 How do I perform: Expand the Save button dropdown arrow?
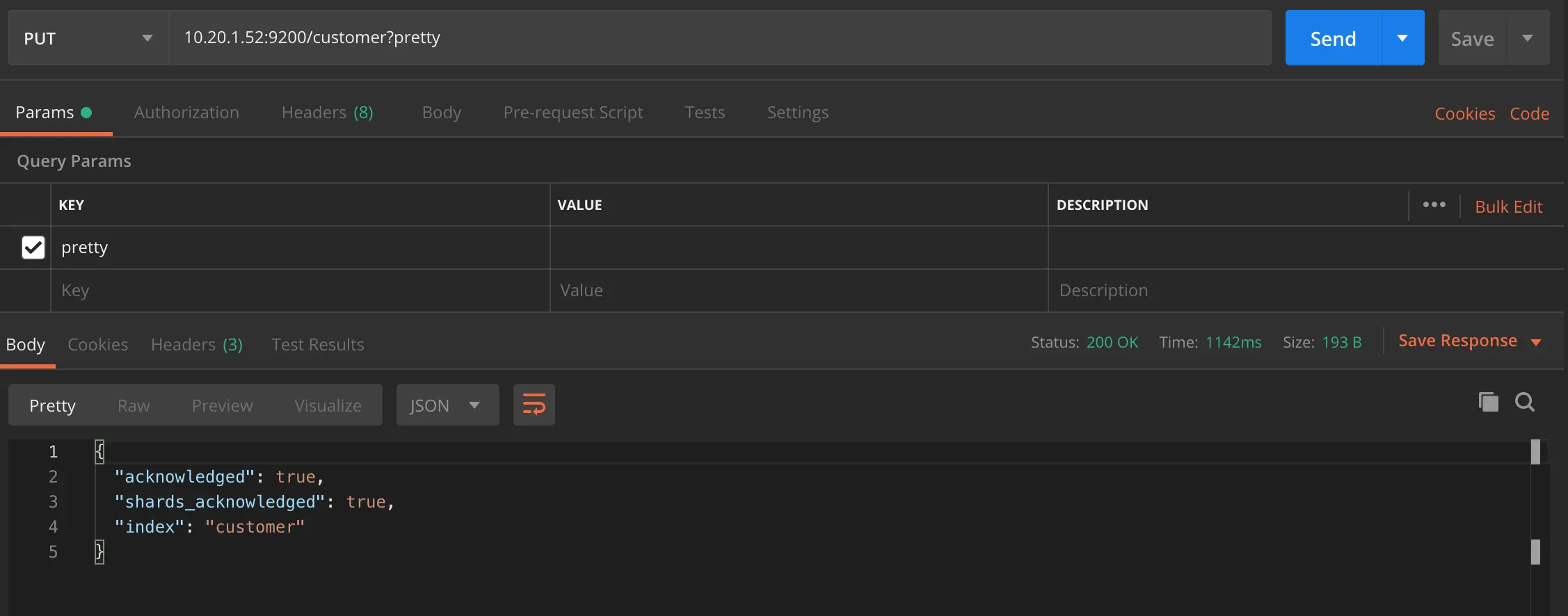point(1528,38)
